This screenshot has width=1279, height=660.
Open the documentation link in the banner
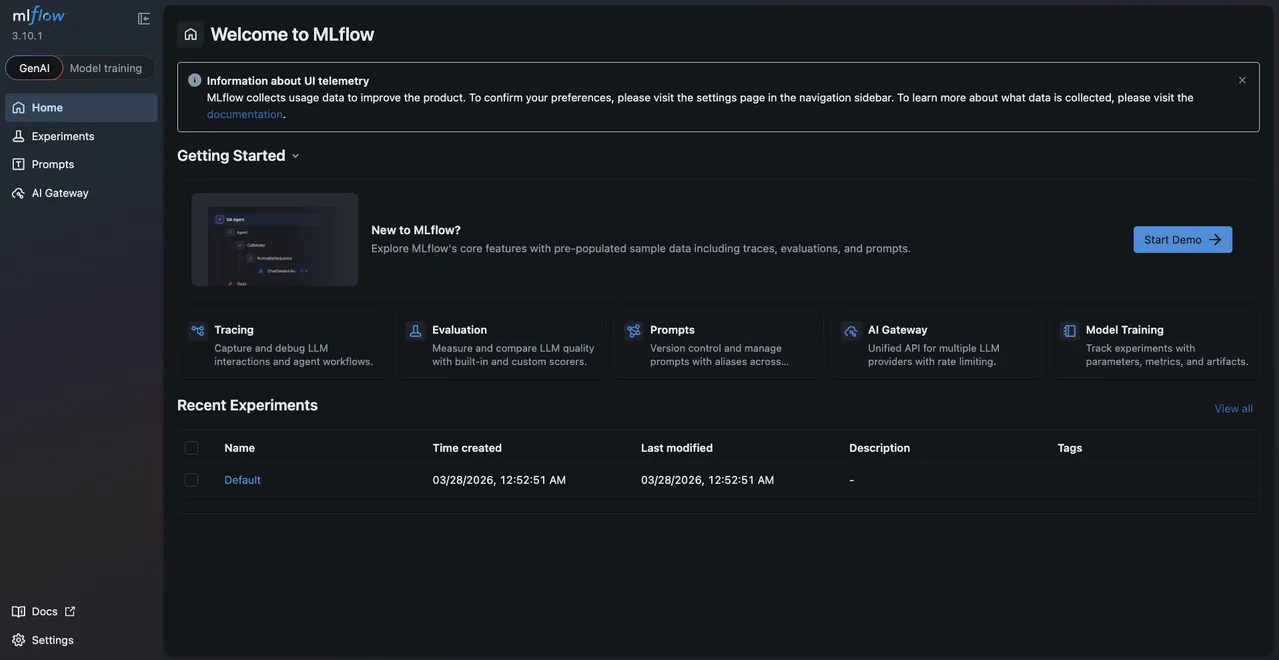click(245, 114)
